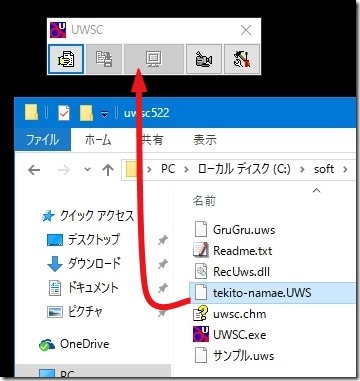The width and height of the screenshot is (360, 381).
Task: Click soft in the address breadcrumb
Action: 324,169
